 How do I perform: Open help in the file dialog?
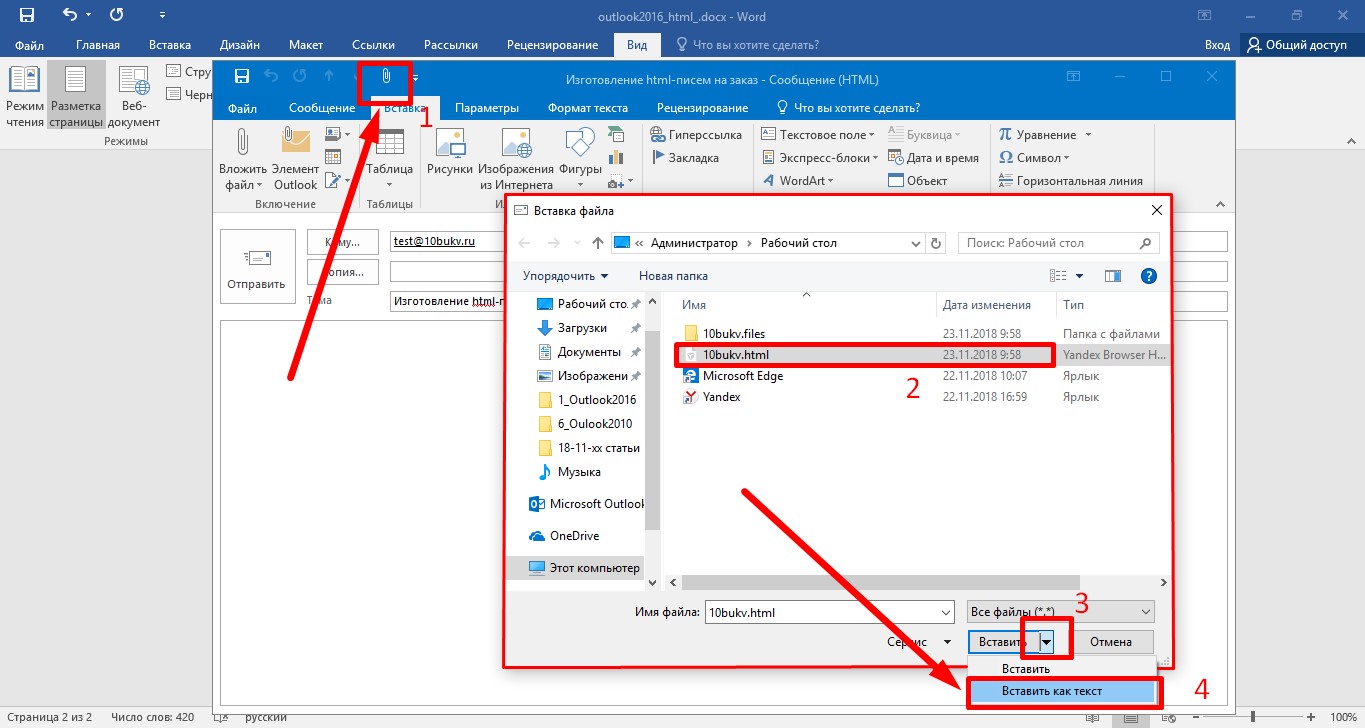1149,276
